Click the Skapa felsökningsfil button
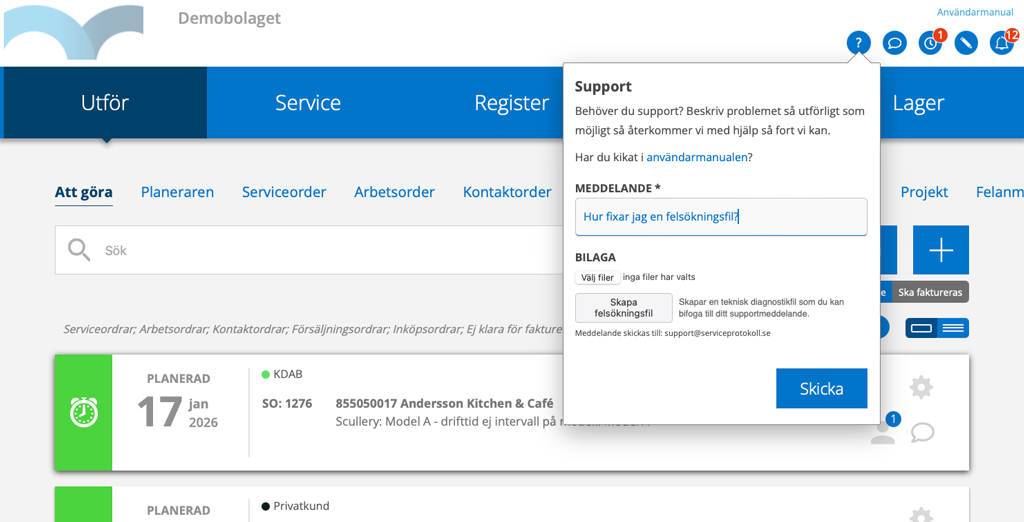The width and height of the screenshot is (1024, 522). pyautogui.click(x=623, y=307)
